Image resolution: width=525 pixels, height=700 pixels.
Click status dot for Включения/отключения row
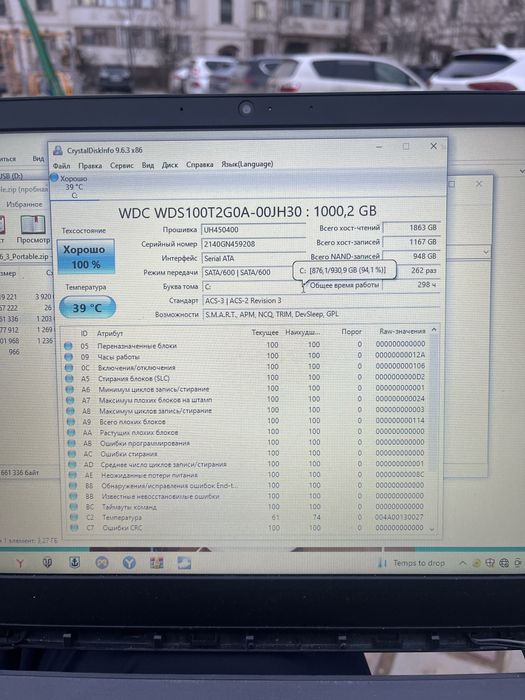pyautogui.click(x=69, y=367)
